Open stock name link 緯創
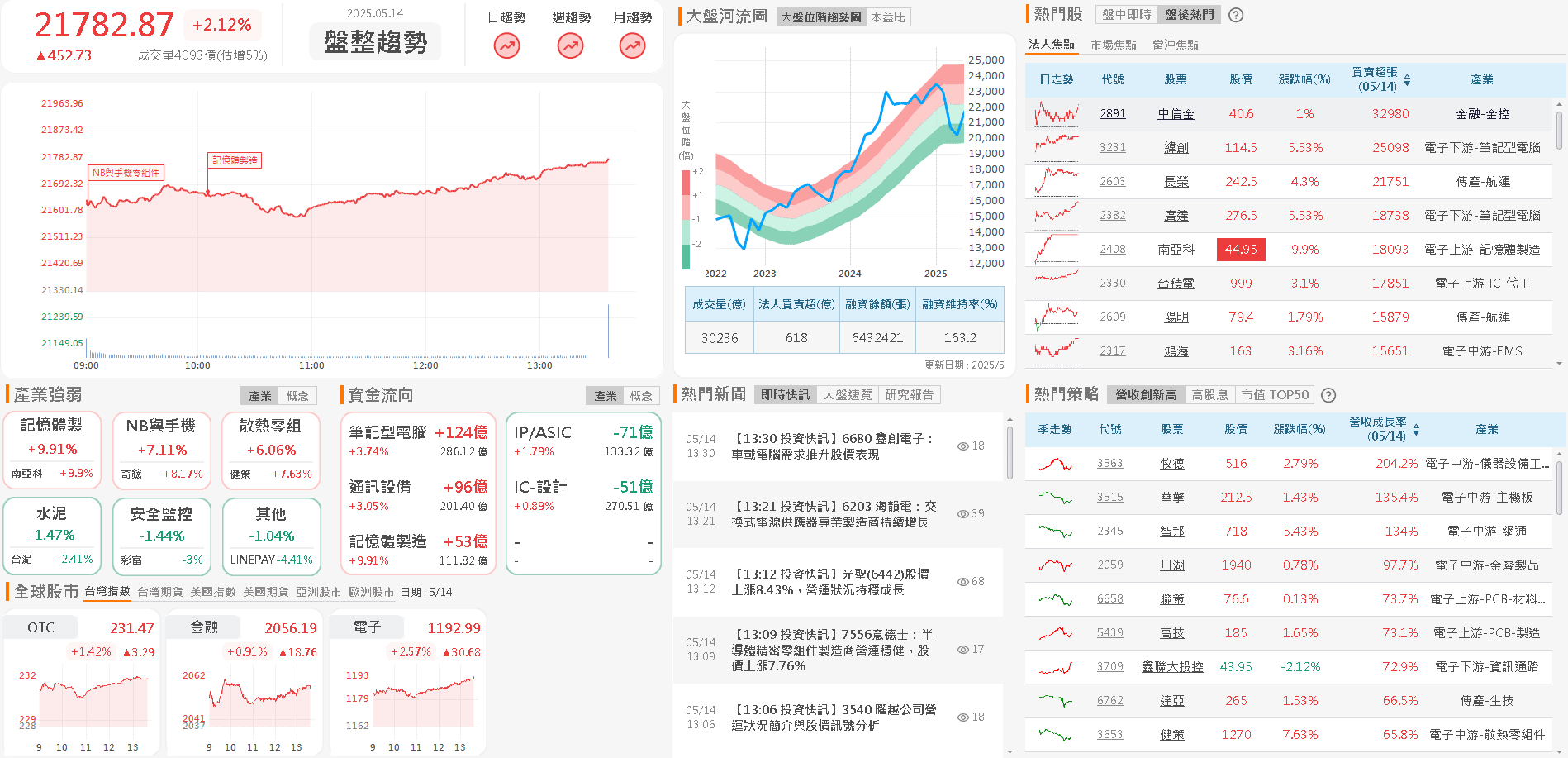The image size is (1568, 758). point(1176,148)
